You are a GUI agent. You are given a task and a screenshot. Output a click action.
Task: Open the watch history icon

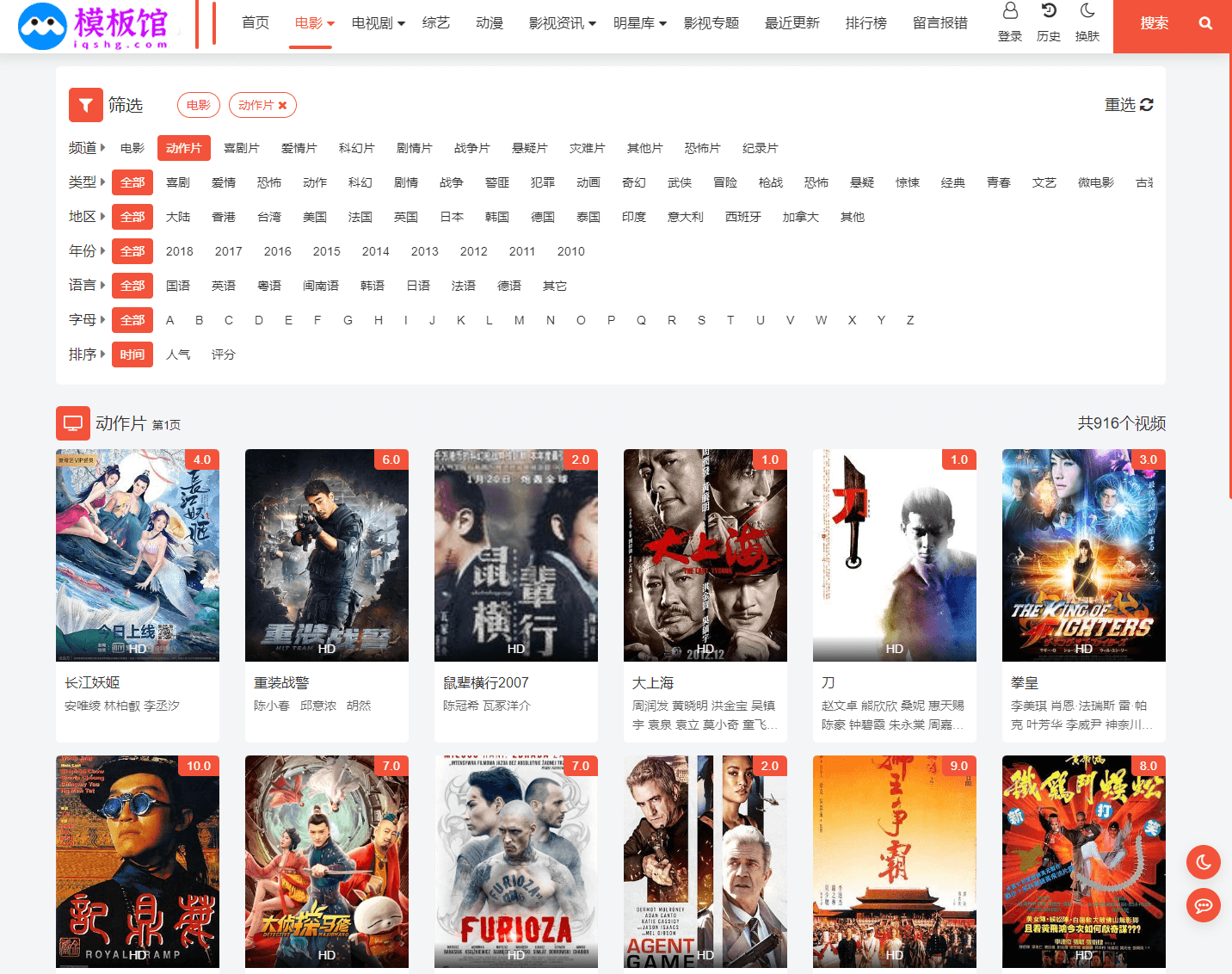1049,12
